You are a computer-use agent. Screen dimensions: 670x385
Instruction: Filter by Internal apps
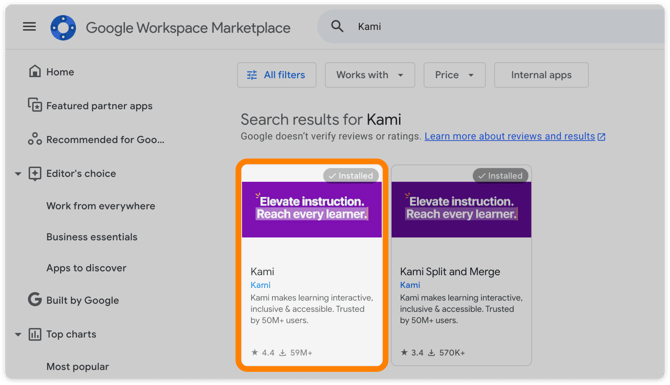pyautogui.click(x=541, y=75)
